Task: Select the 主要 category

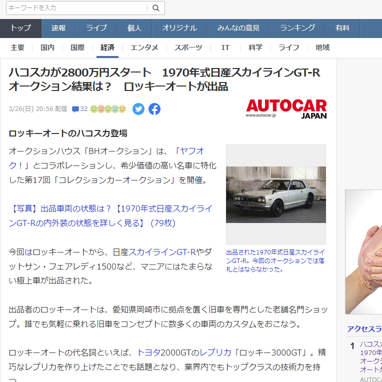Action: pyautogui.click(x=17, y=48)
